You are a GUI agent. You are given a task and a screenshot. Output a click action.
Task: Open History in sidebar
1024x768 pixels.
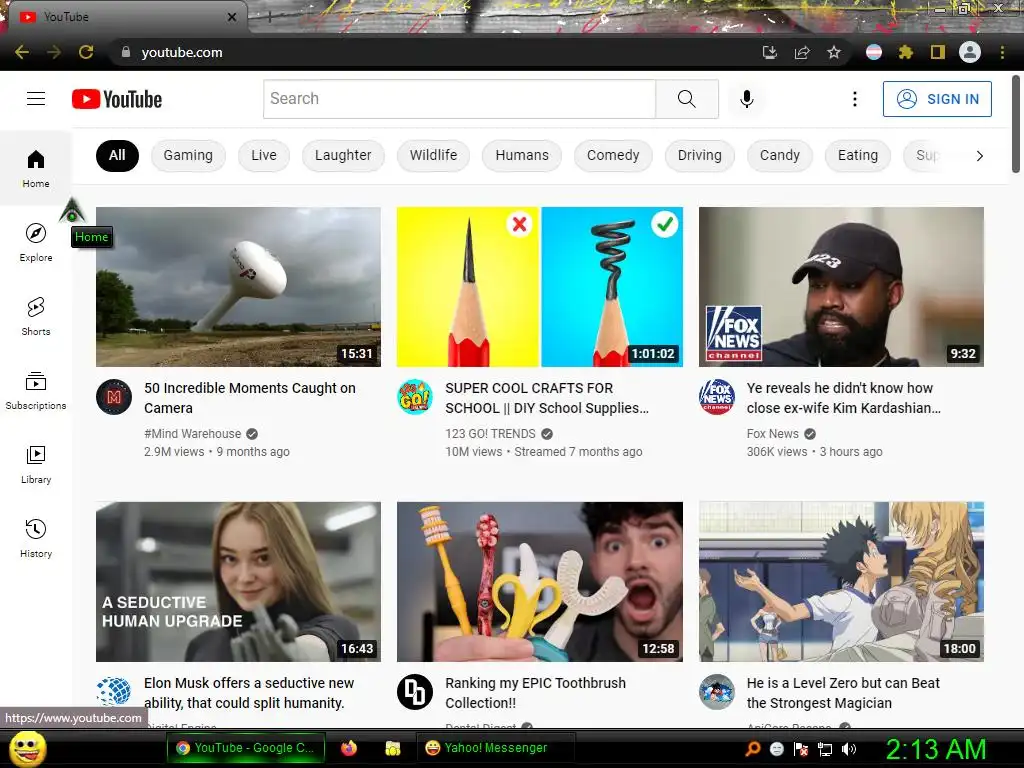(x=36, y=537)
